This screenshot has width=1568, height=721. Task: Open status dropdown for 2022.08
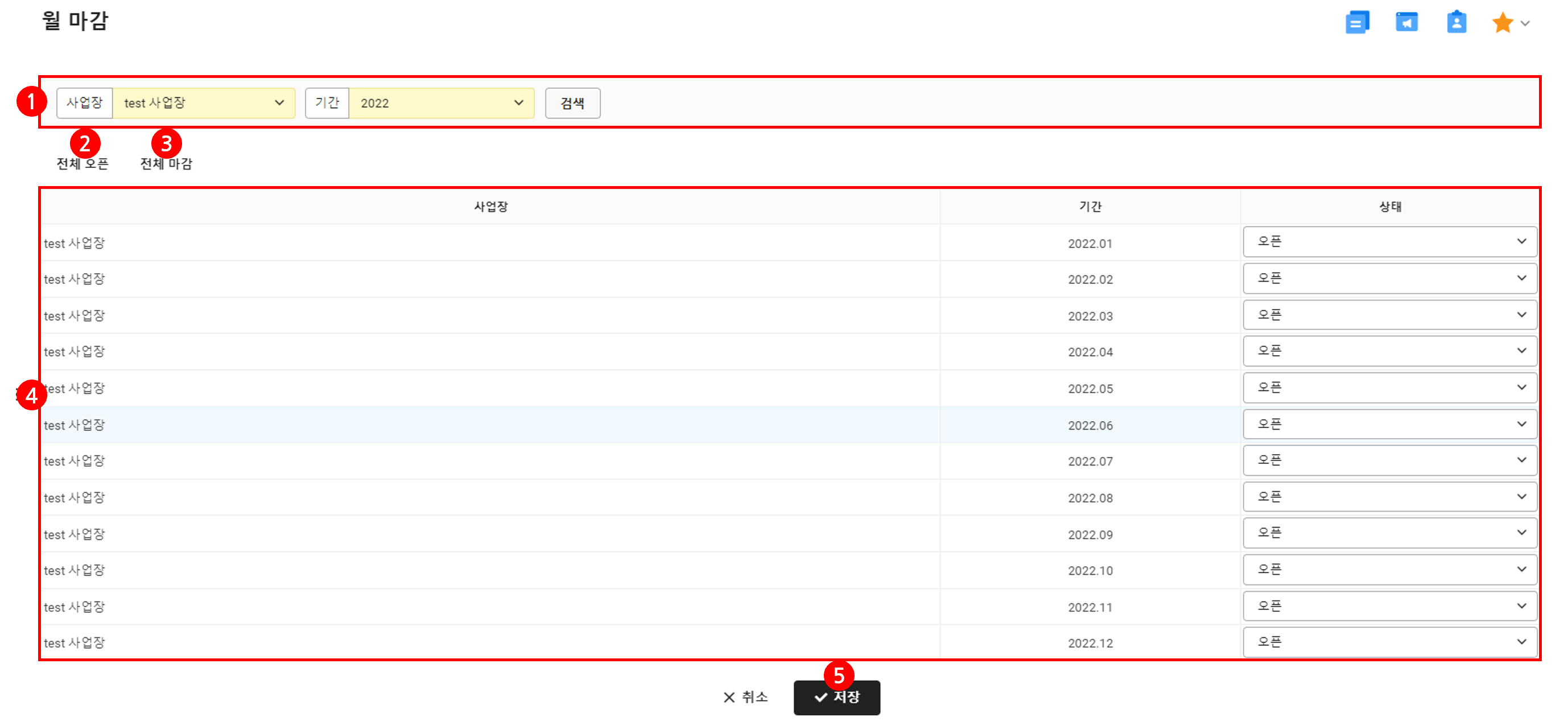pyautogui.click(x=1390, y=496)
